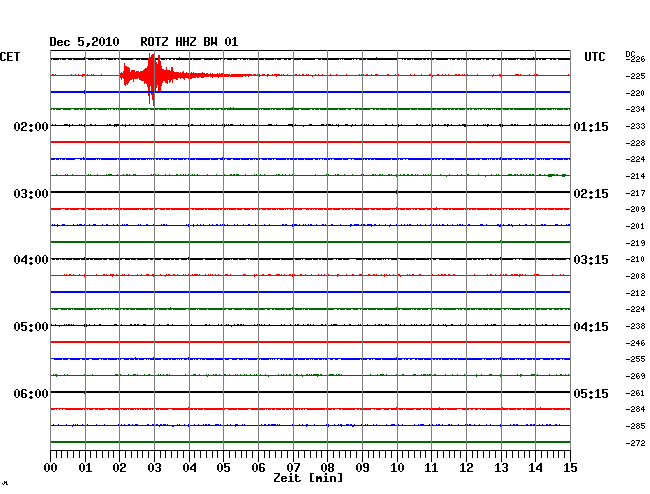The width and height of the screenshot is (650, 494).
Task: Click the x-axis minute label "07"
Action: [293, 468]
